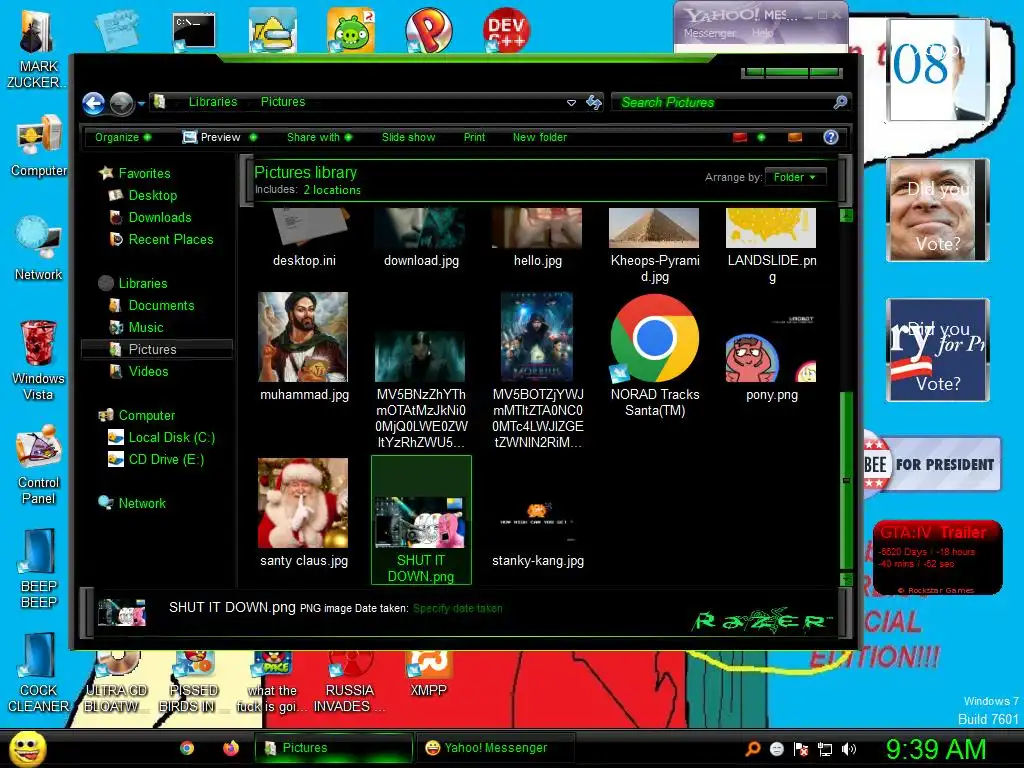1024x768 pixels.
Task: Open Local Disk (C:)
Action: coord(172,438)
